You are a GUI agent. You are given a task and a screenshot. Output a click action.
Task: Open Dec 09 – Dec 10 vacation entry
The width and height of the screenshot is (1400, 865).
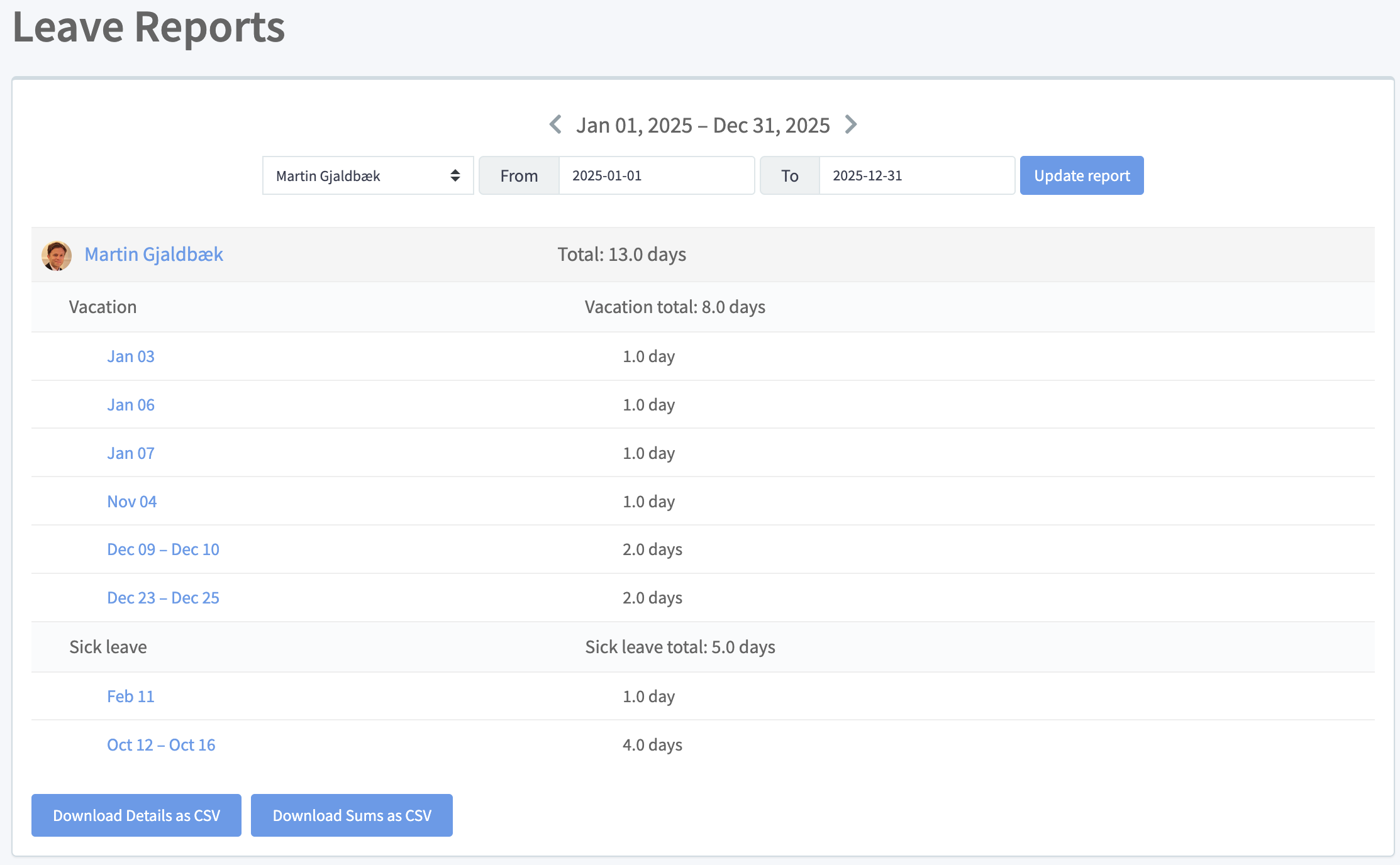163,549
